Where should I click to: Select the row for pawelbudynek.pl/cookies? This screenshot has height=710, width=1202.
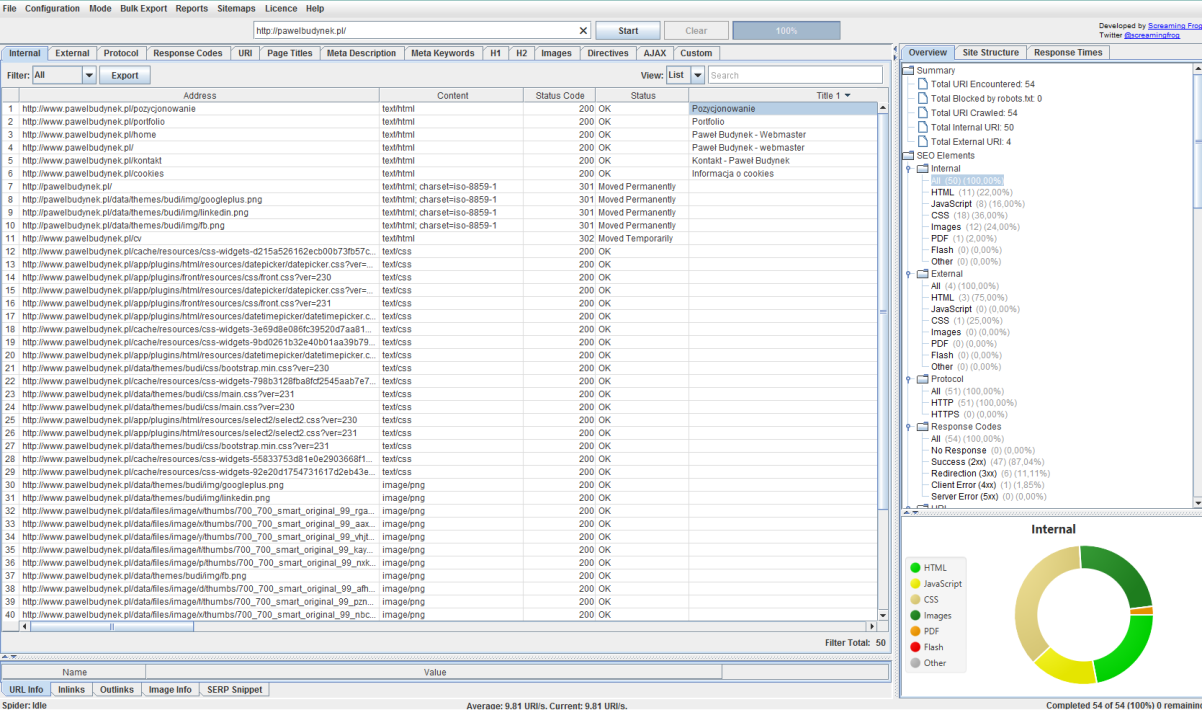coord(440,173)
